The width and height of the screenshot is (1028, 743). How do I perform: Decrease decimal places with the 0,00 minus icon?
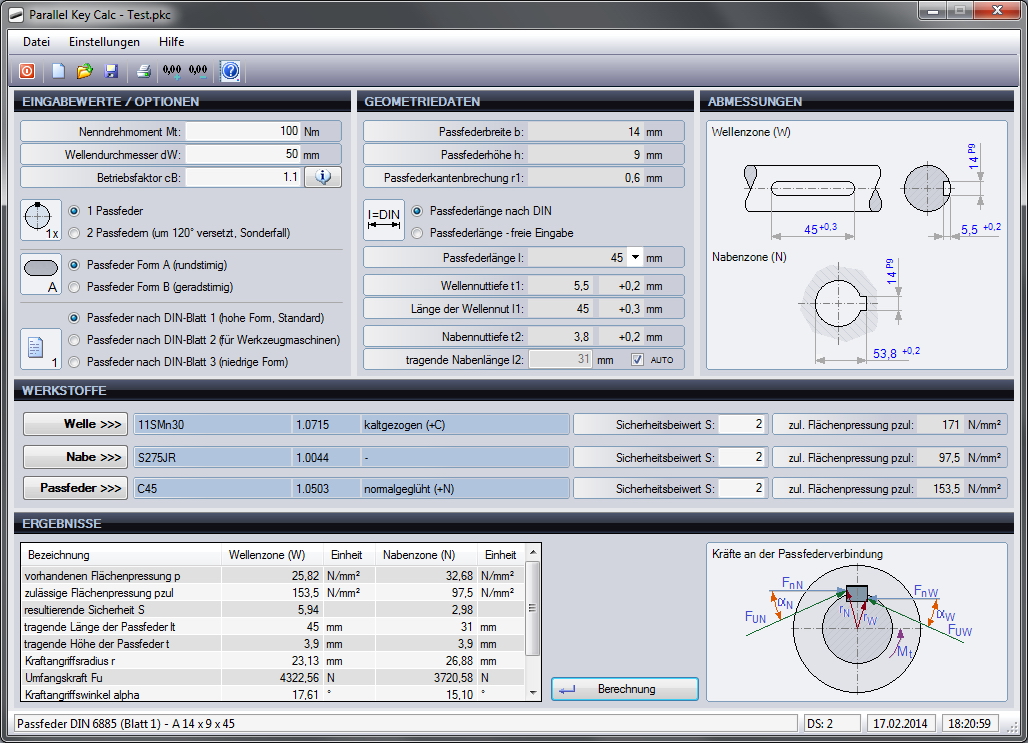[x=198, y=71]
